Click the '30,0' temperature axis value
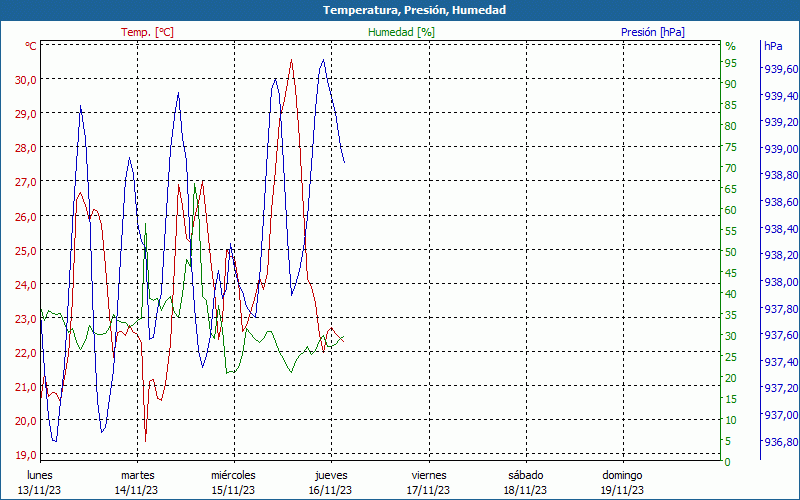The image size is (800, 500). 26,80
